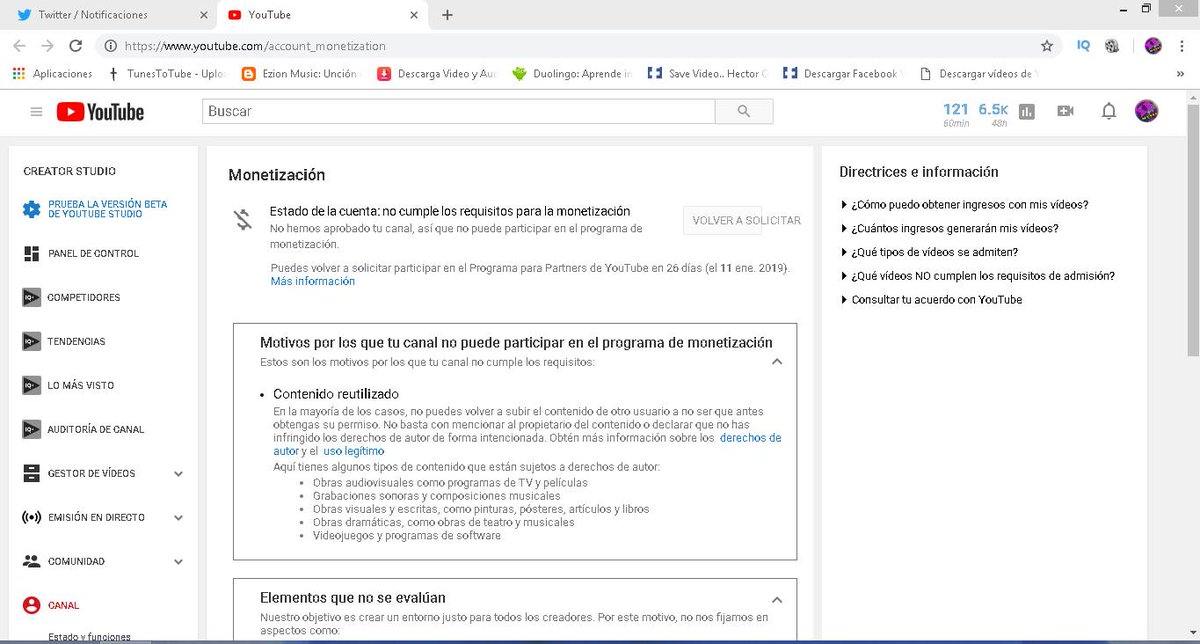Open Estado y funciones under Canal
The width and height of the screenshot is (1200, 644).
coord(89,637)
